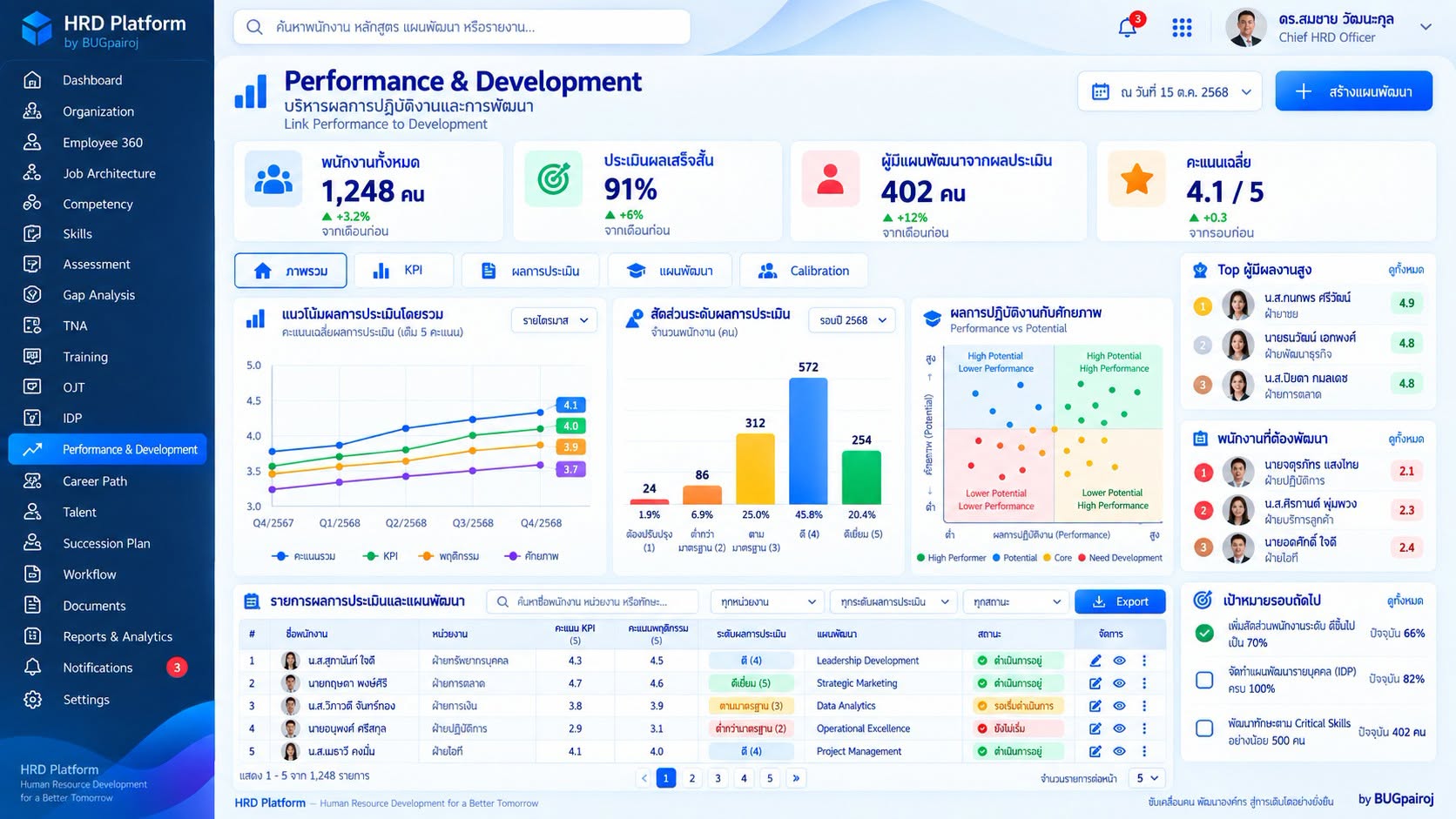This screenshot has width=1456, height=819.
Task: Click the Competency sidebar icon
Action: point(32,203)
